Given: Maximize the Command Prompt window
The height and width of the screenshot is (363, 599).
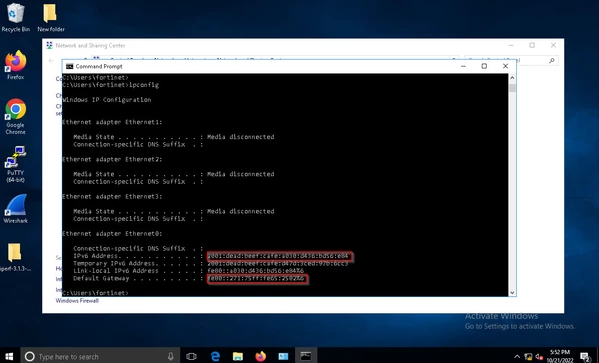Looking at the screenshot, I should 484,66.
